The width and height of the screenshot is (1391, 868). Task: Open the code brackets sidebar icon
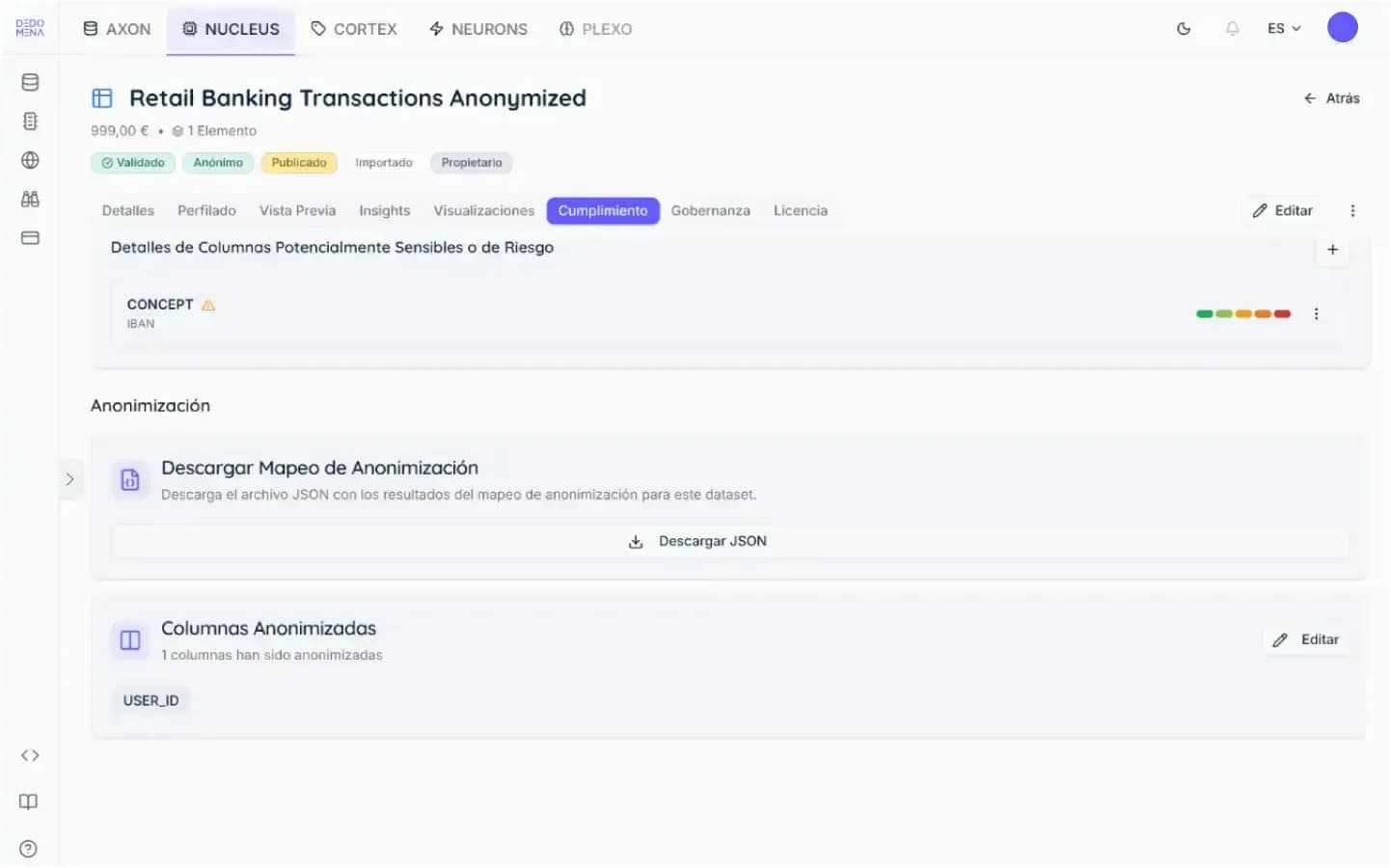(x=30, y=755)
